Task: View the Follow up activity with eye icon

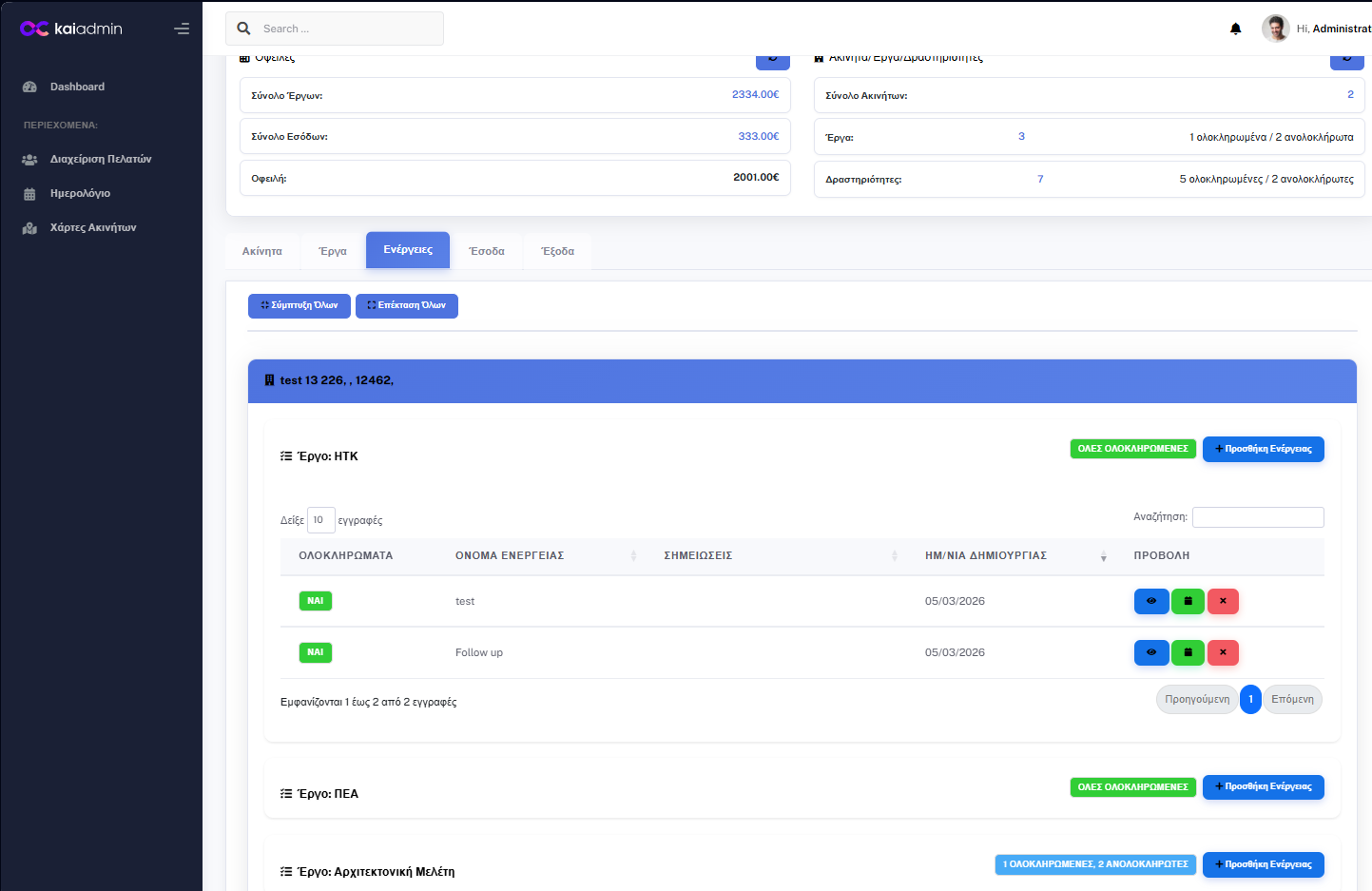Action: [1151, 652]
